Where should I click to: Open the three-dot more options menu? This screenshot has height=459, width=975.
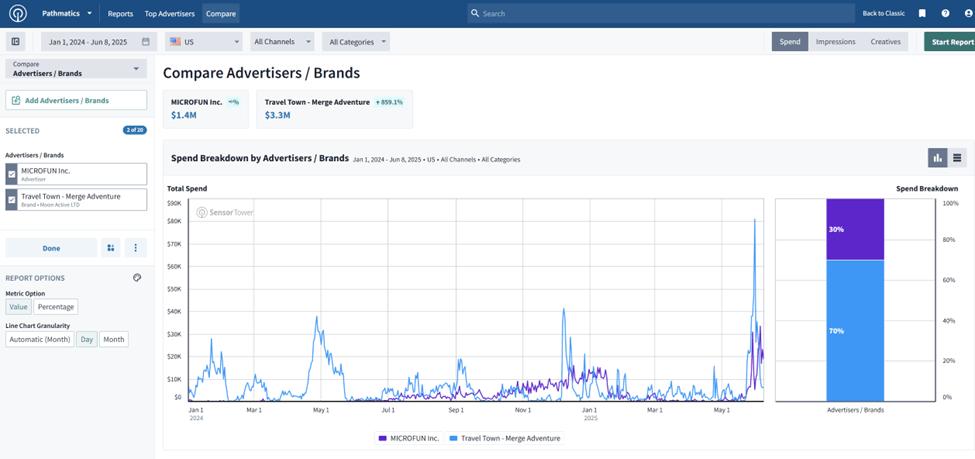coord(136,248)
